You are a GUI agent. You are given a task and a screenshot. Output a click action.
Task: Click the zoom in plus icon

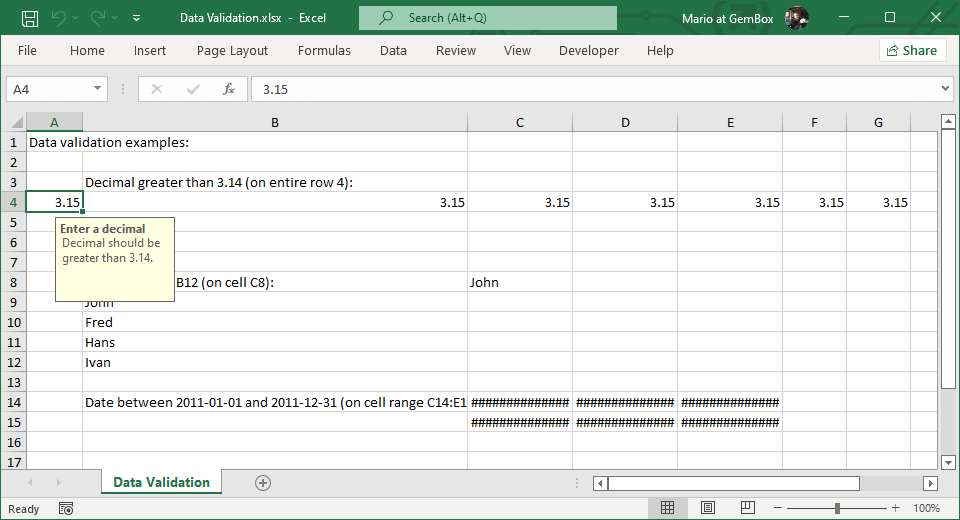click(895, 508)
